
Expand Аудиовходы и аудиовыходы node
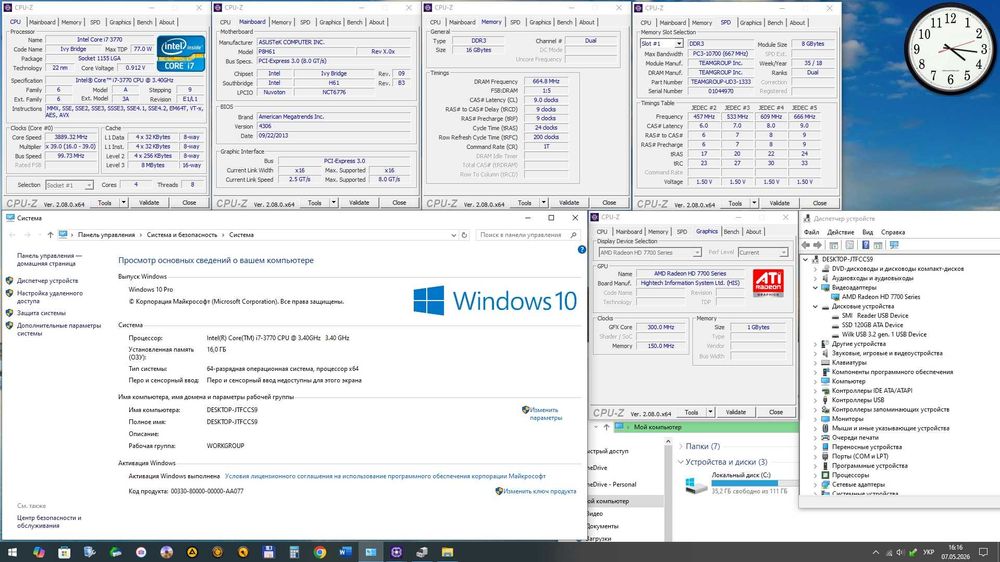point(815,278)
